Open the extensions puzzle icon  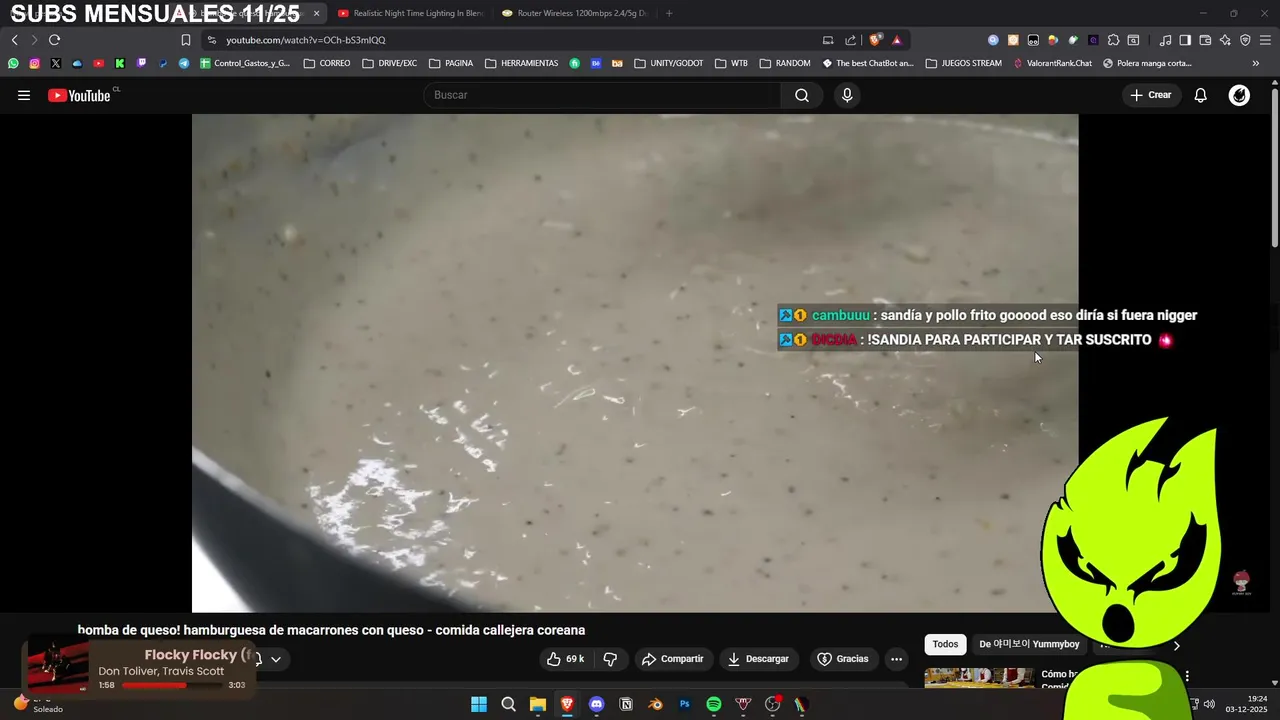pyautogui.click(x=1113, y=40)
